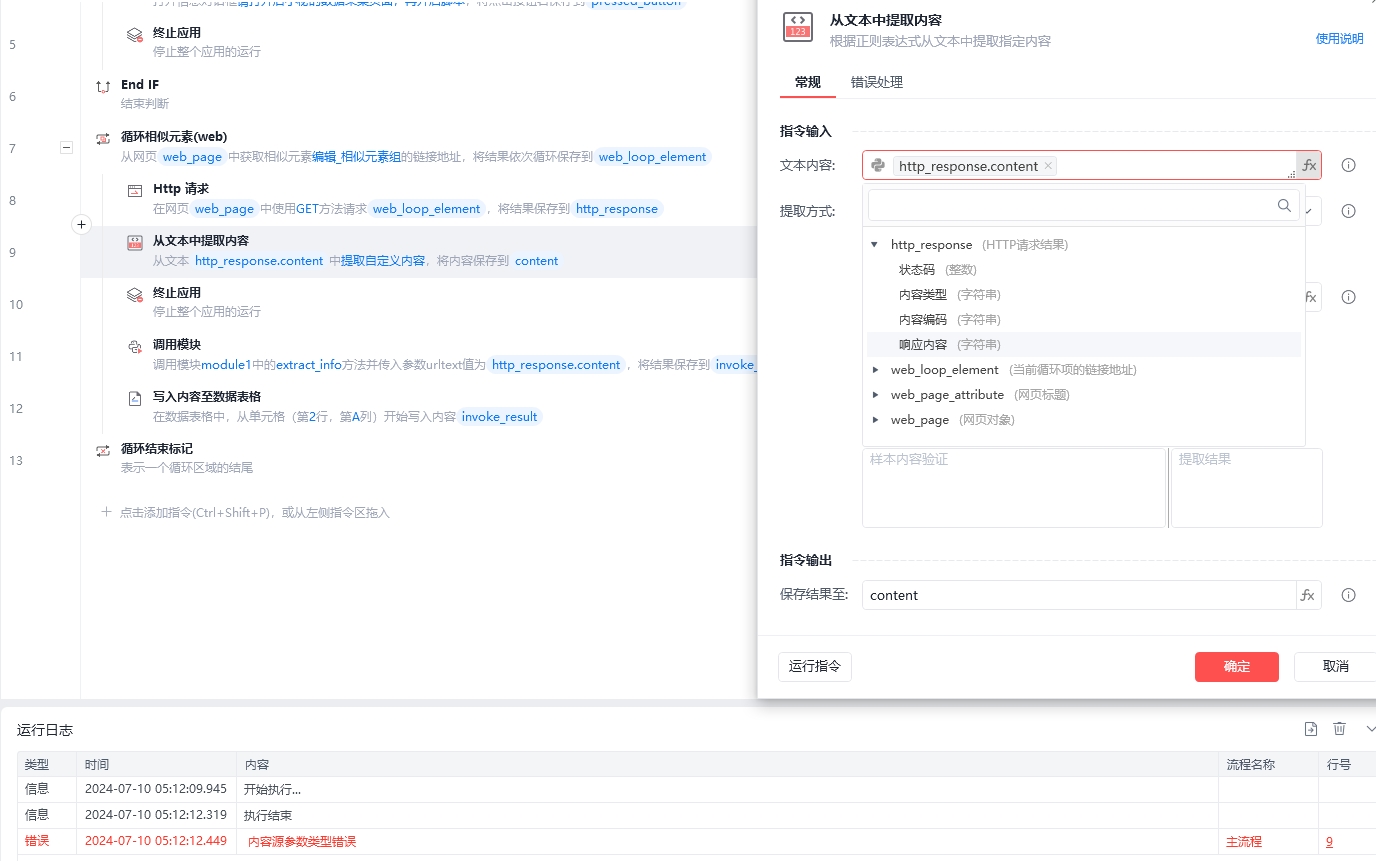Clear the run log with the trash icon

[1340, 729]
